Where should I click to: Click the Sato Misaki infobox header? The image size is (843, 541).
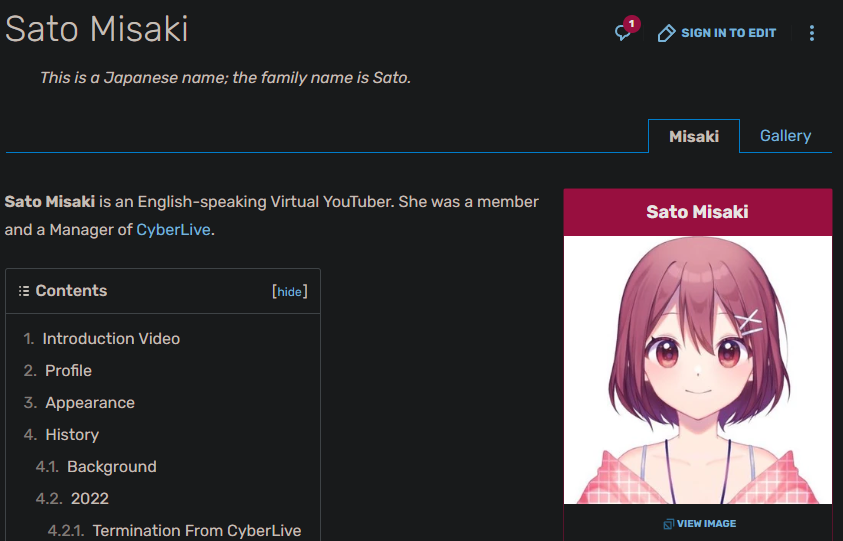tap(697, 212)
